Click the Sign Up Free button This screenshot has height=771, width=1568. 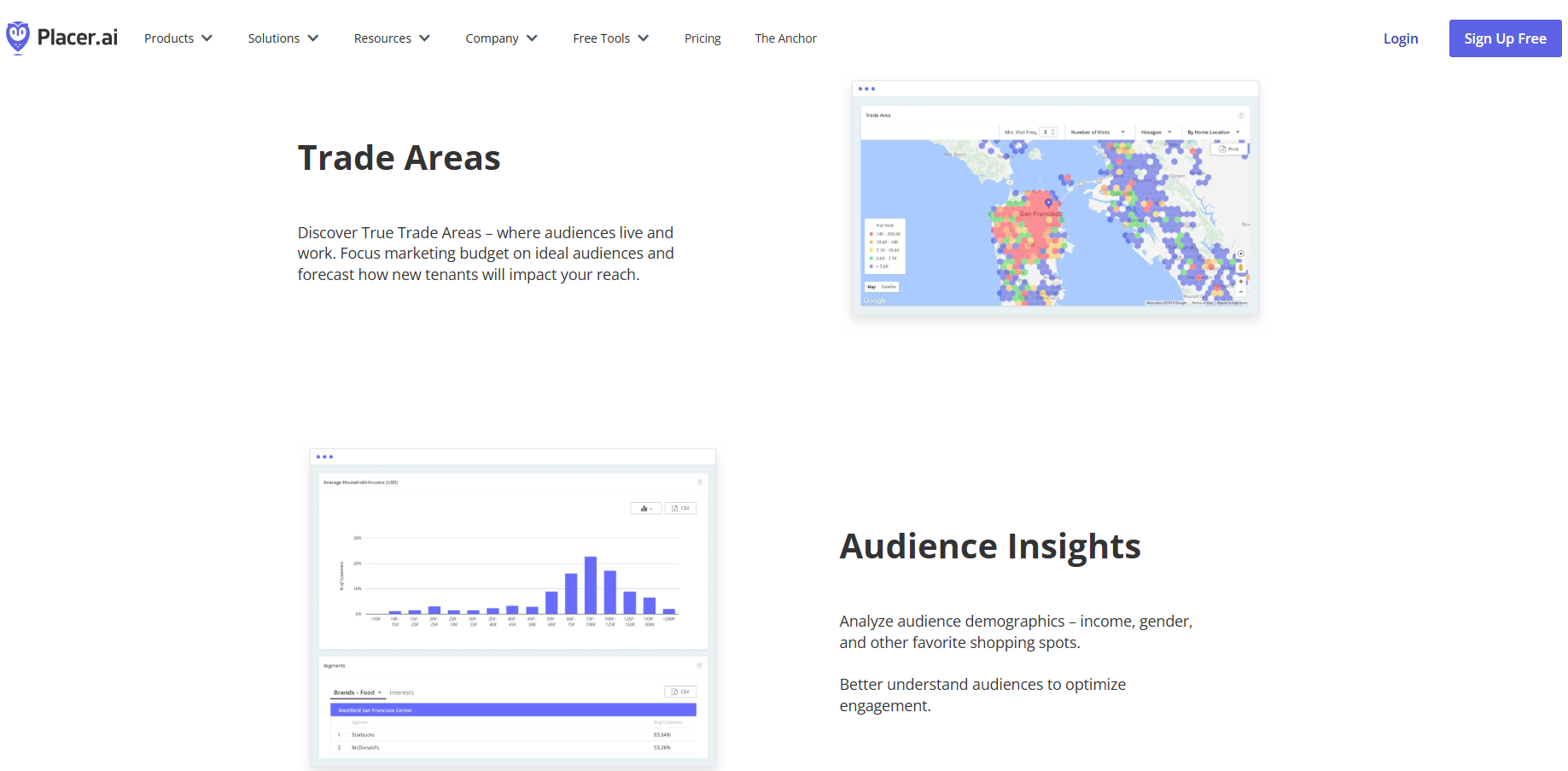[x=1505, y=38]
